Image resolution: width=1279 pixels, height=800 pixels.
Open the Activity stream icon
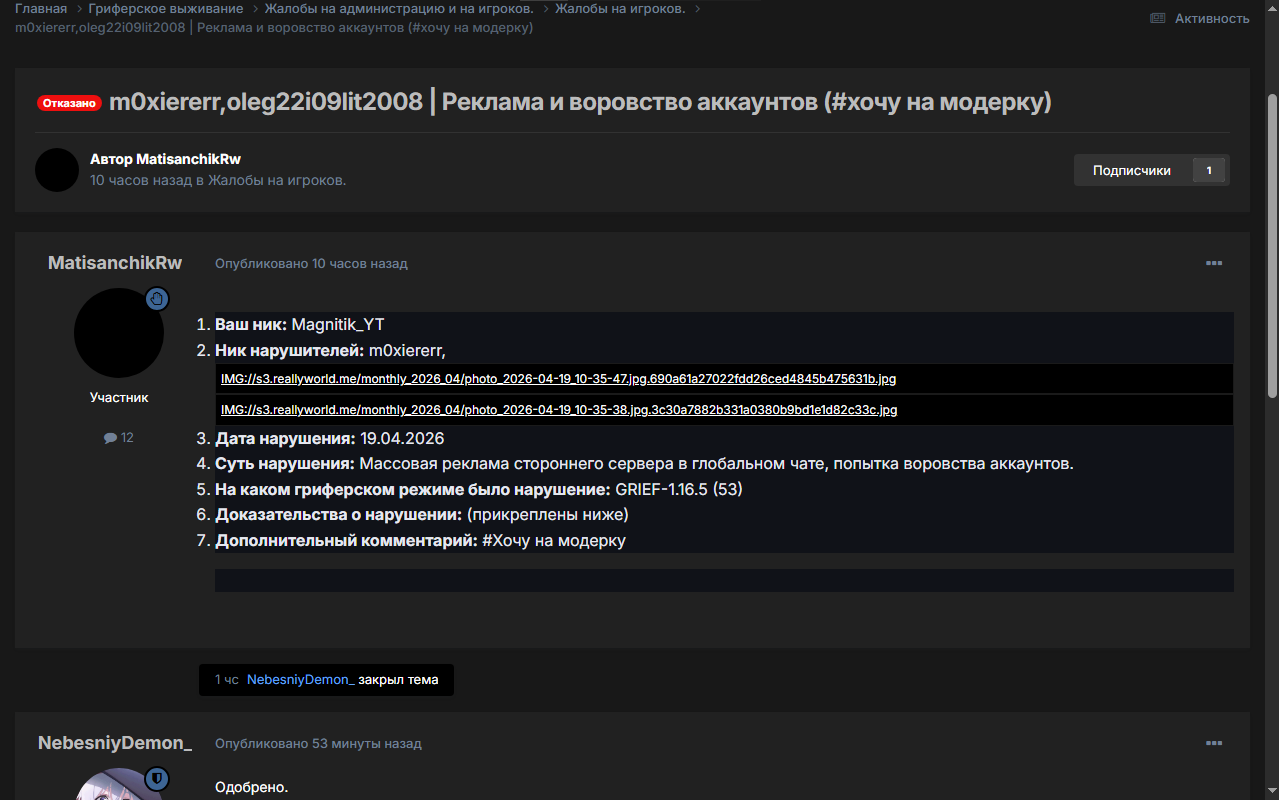pyautogui.click(x=1158, y=18)
